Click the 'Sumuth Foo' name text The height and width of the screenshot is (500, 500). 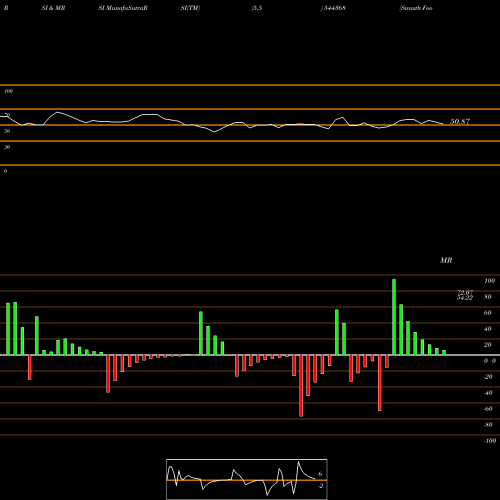(x=416, y=8)
